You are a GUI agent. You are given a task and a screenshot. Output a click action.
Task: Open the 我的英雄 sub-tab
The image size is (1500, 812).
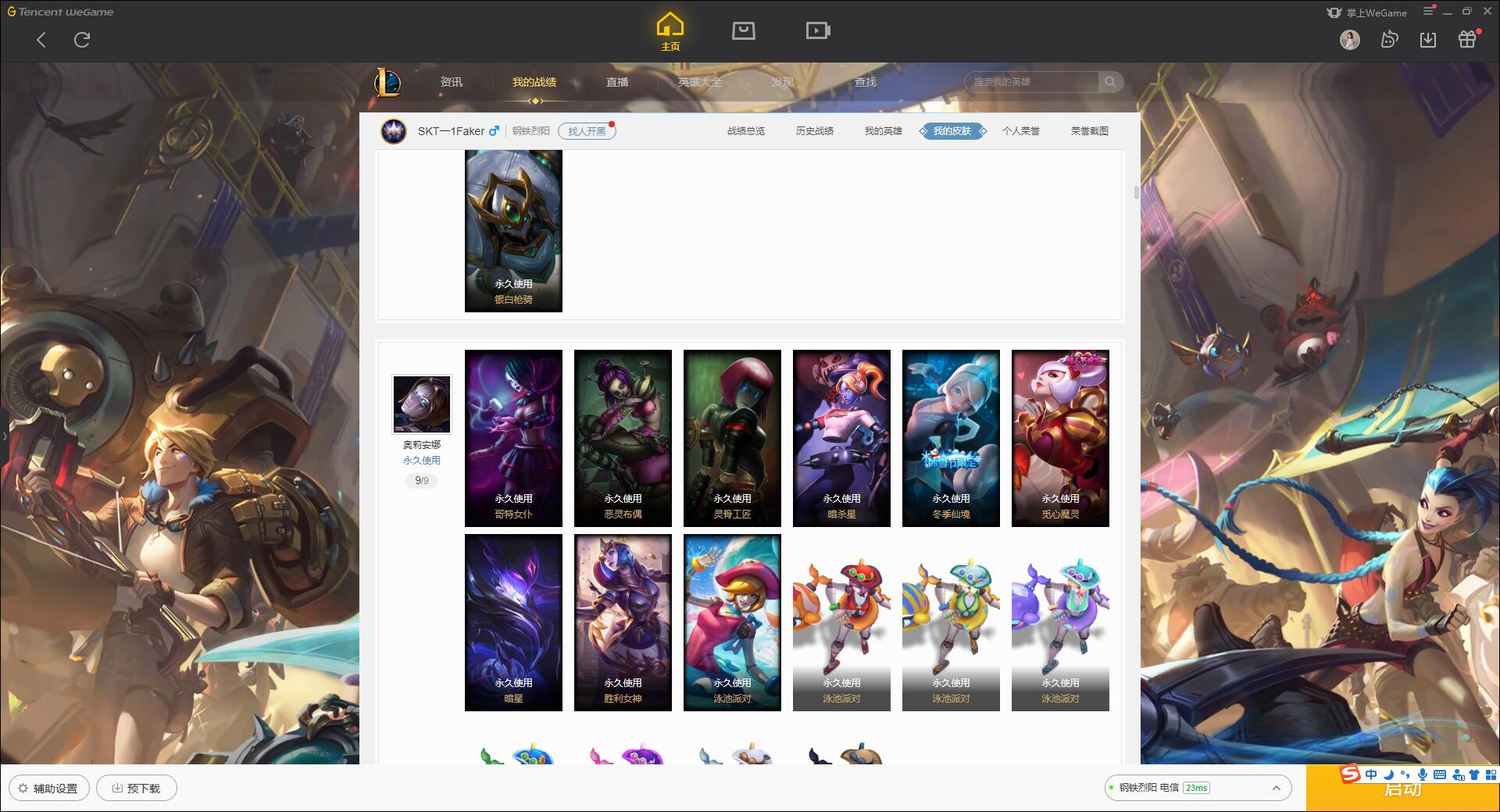coord(884,131)
